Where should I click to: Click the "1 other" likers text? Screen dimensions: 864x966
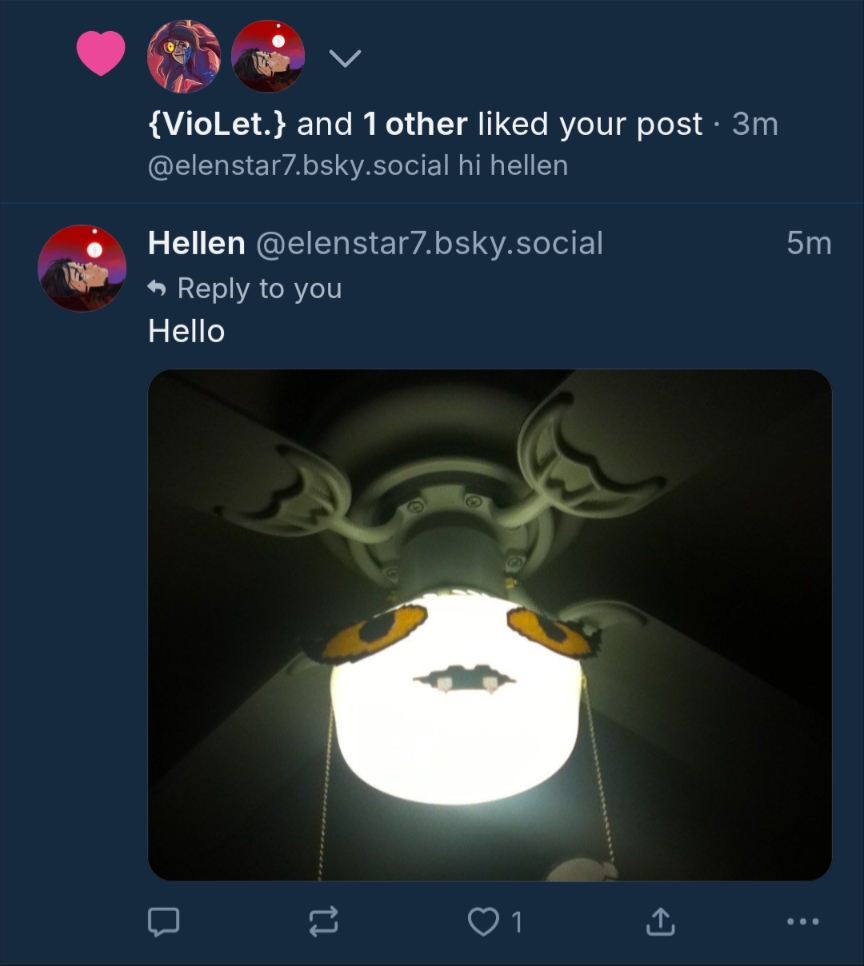(414, 124)
